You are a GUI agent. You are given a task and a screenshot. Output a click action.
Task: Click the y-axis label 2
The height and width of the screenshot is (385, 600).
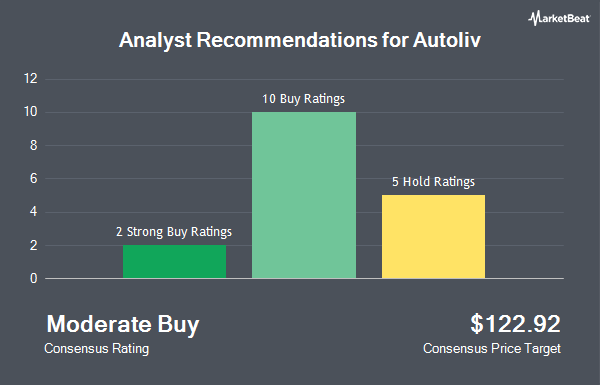coord(34,245)
